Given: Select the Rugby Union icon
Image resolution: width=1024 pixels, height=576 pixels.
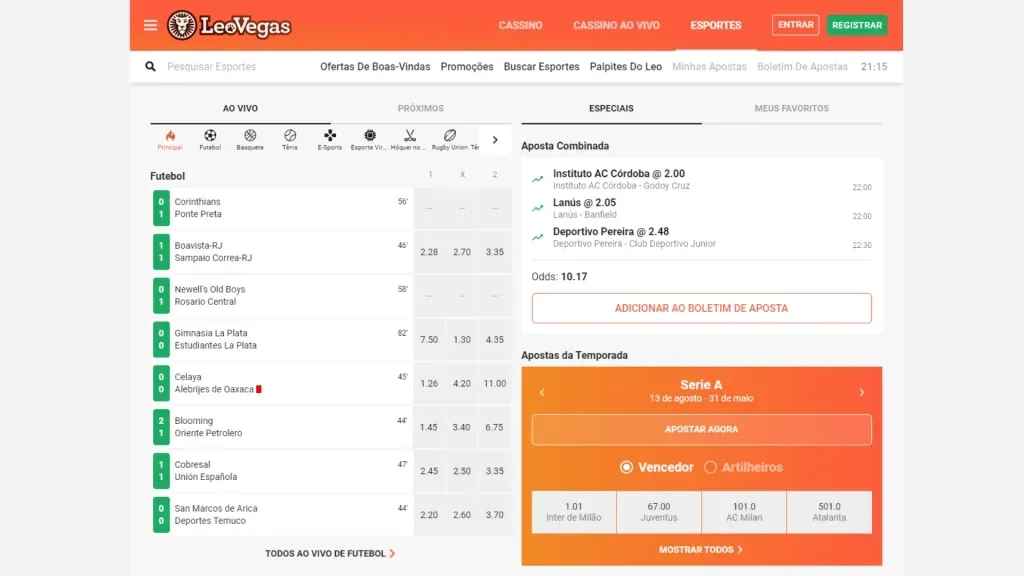Looking at the screenshot, I should [x=450, y=136].
